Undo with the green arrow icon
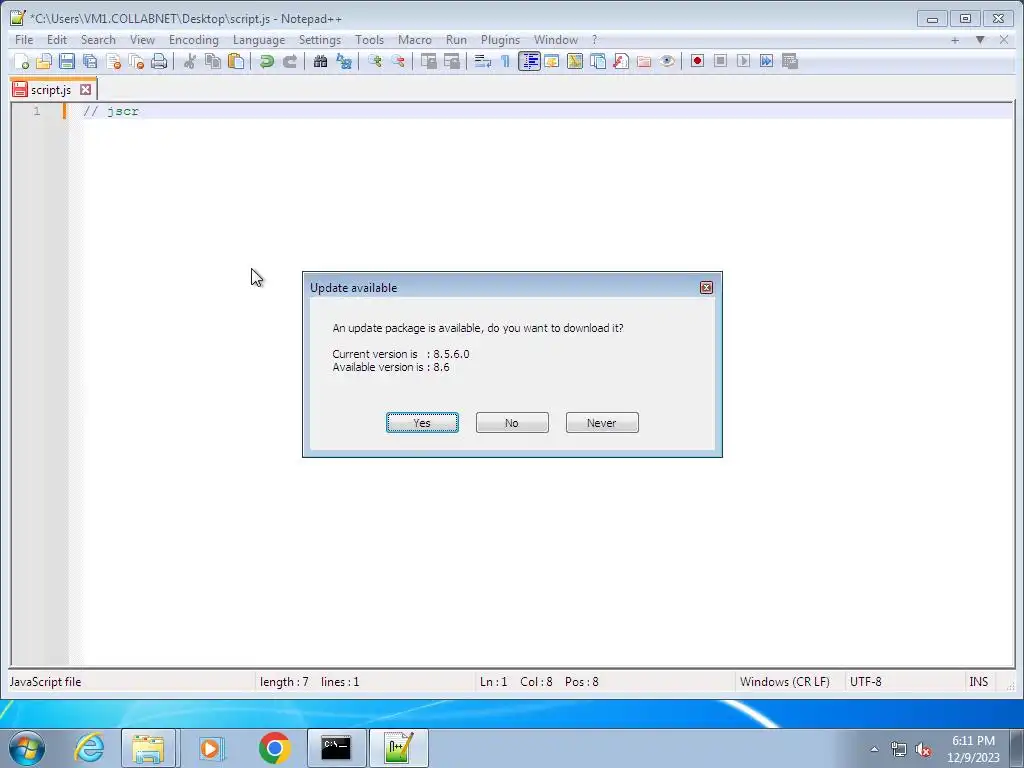This screenshot has height=768, width=1024. click(x=266, y=61)
